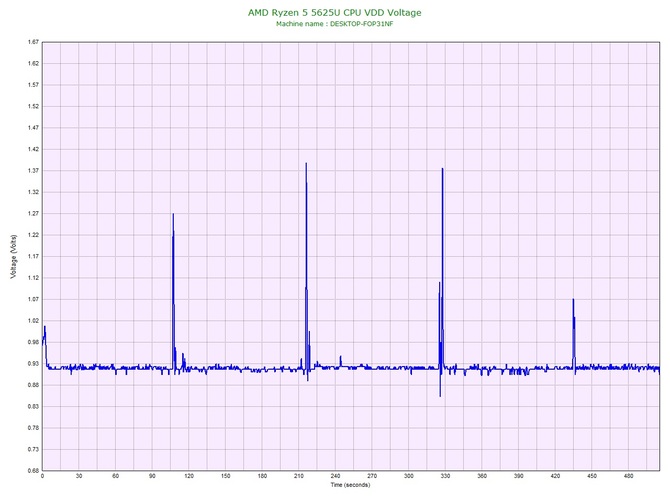Click the 1.02 value on the voltage axis
670x502 pixels.
33,320
